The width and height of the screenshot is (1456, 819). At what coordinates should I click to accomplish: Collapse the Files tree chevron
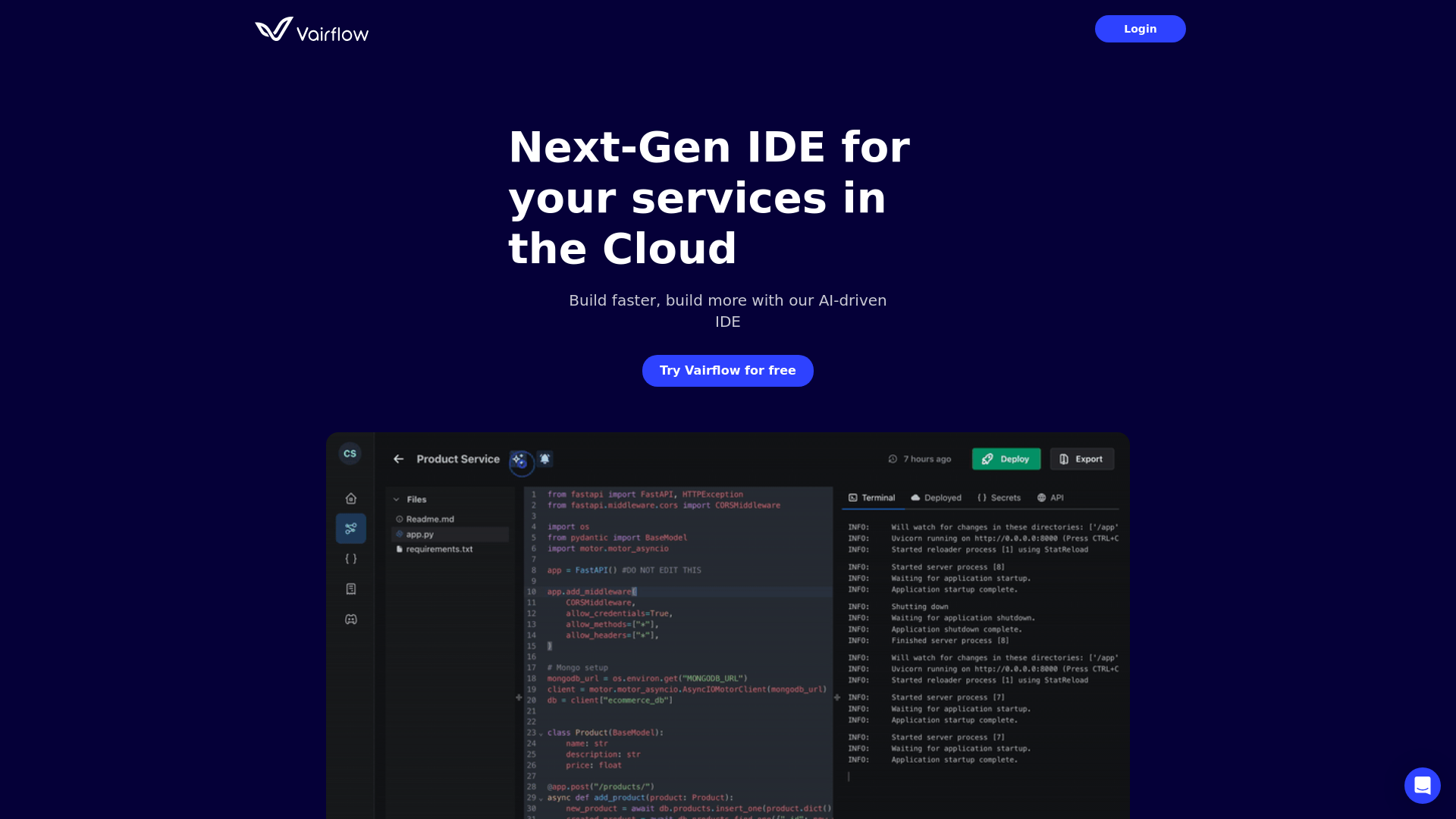[x=396, y=500]
